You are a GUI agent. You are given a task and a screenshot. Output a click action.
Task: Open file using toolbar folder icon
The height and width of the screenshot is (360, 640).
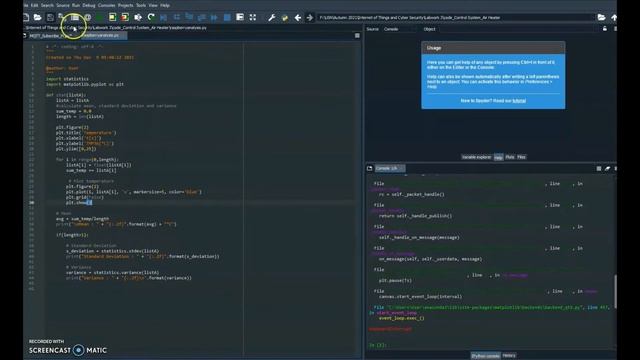coord(38,18)
